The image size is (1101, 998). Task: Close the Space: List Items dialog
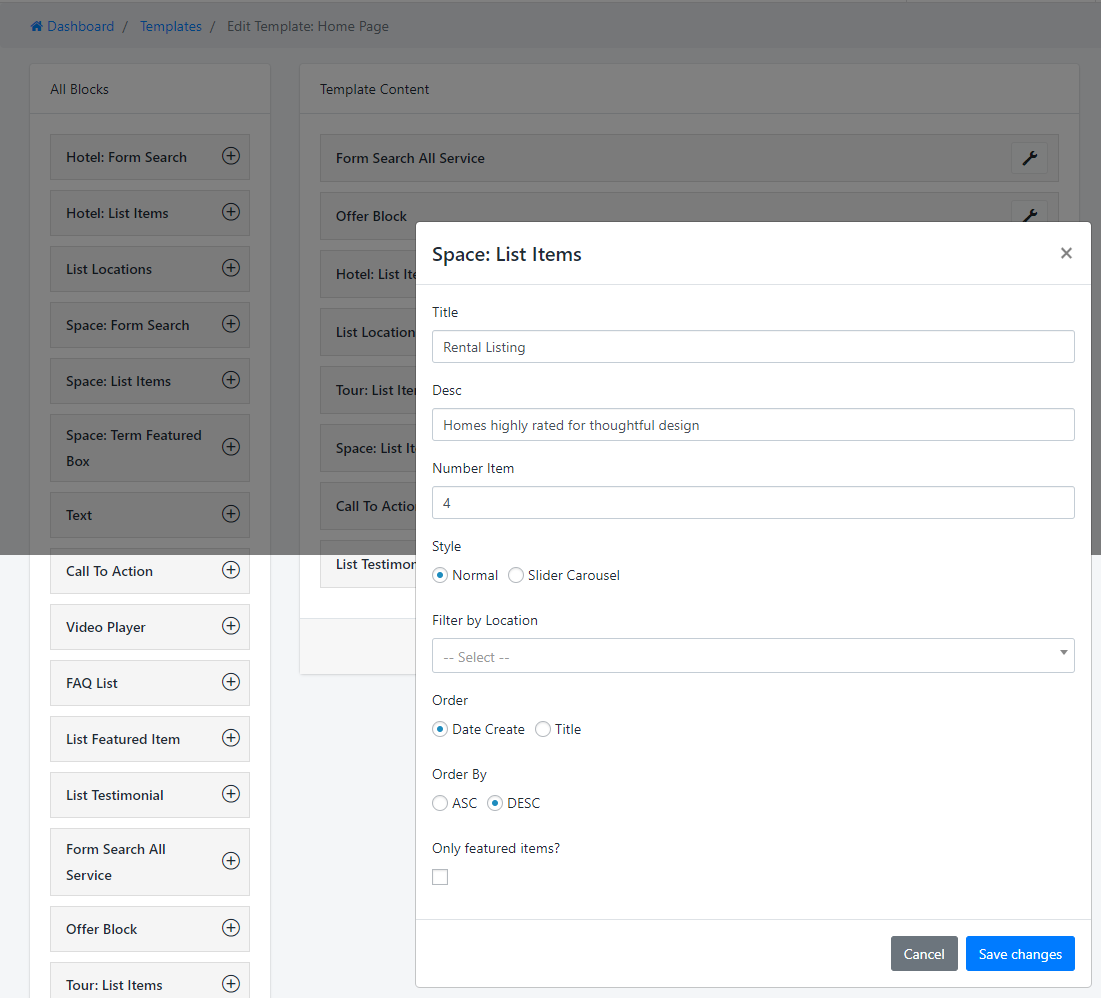pos(1066,253)
